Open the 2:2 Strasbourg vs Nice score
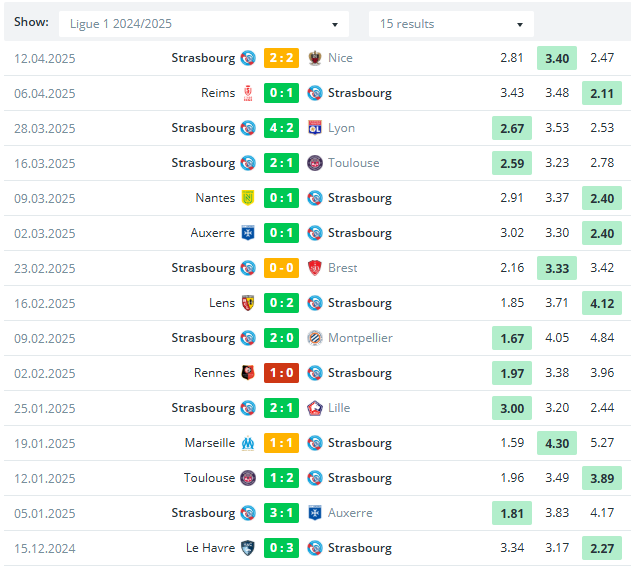The image size is (631, 569). tap(281, 58)
